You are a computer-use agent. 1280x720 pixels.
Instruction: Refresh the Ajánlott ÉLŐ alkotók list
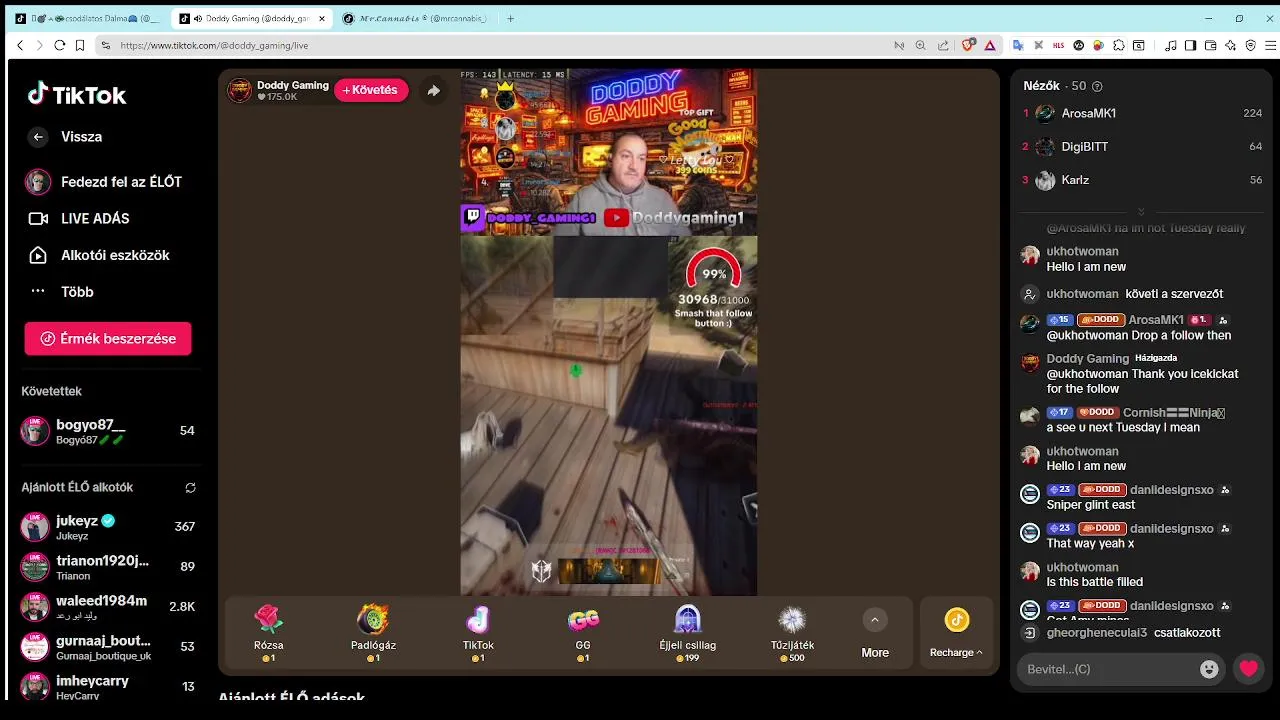(190, 488)
